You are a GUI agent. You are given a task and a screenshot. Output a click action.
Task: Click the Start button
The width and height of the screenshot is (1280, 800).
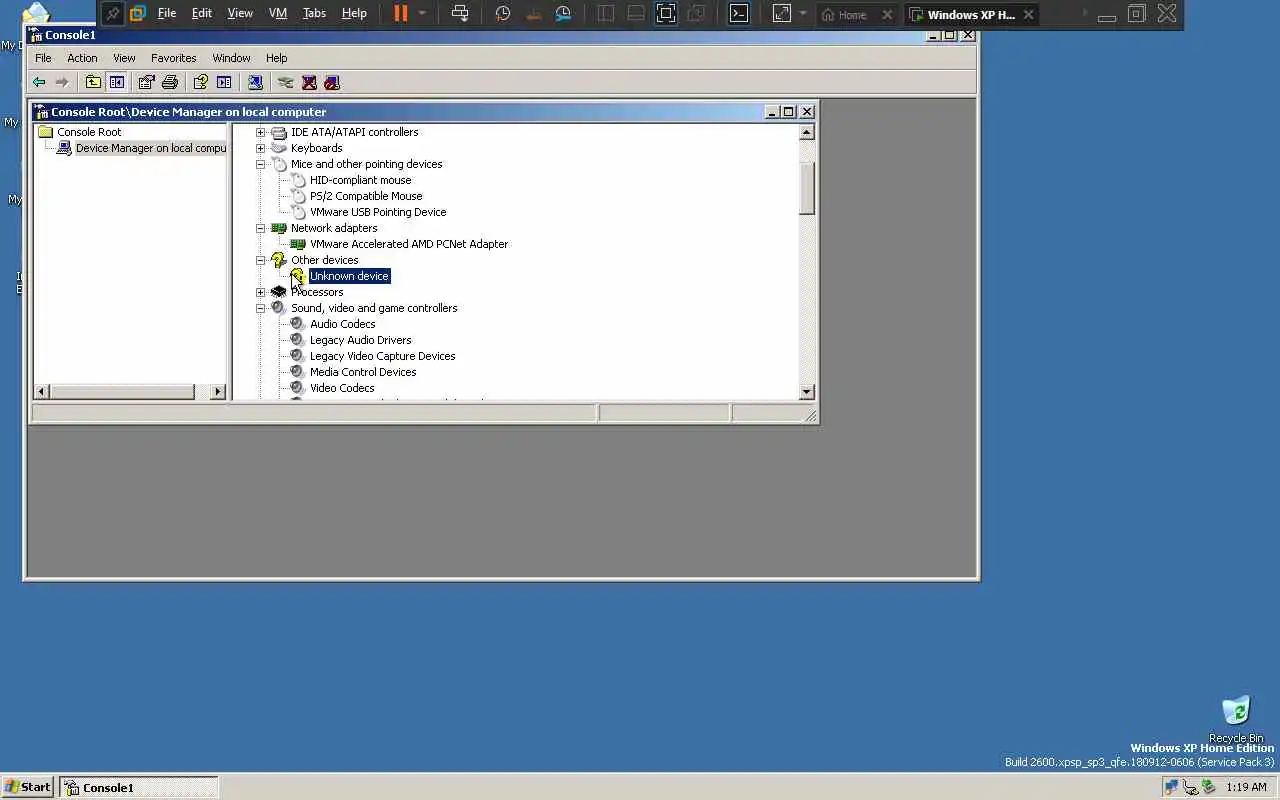[x=28, y=787]
